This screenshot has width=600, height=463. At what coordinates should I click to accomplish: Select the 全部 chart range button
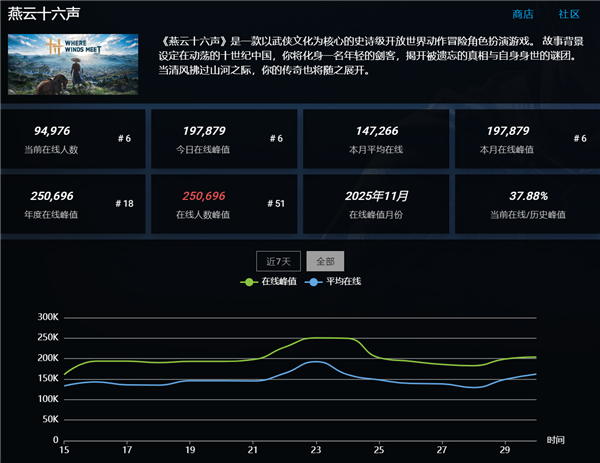click(325, 261)
